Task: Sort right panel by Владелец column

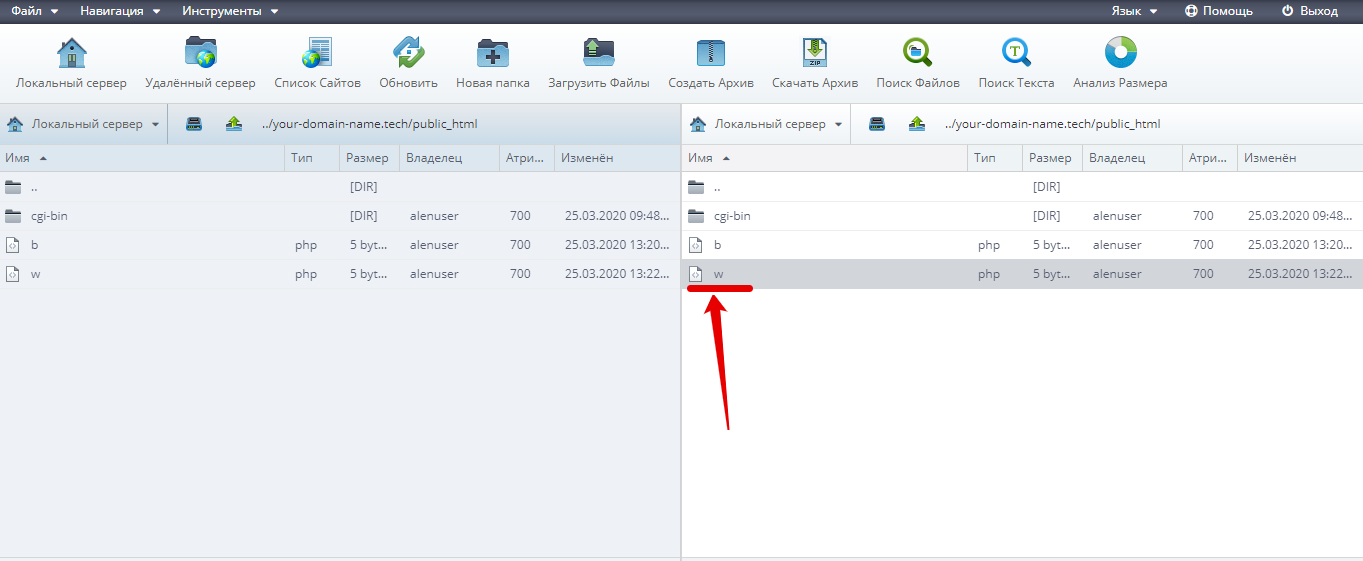Action: tap(1133, 158)
